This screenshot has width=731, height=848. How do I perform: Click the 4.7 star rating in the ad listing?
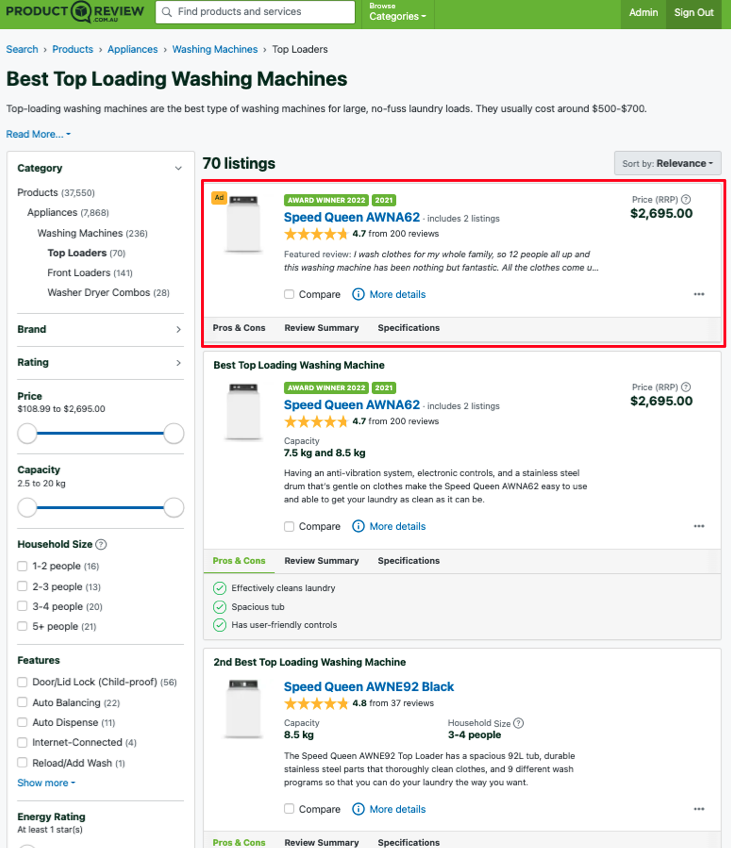(316, 234)
